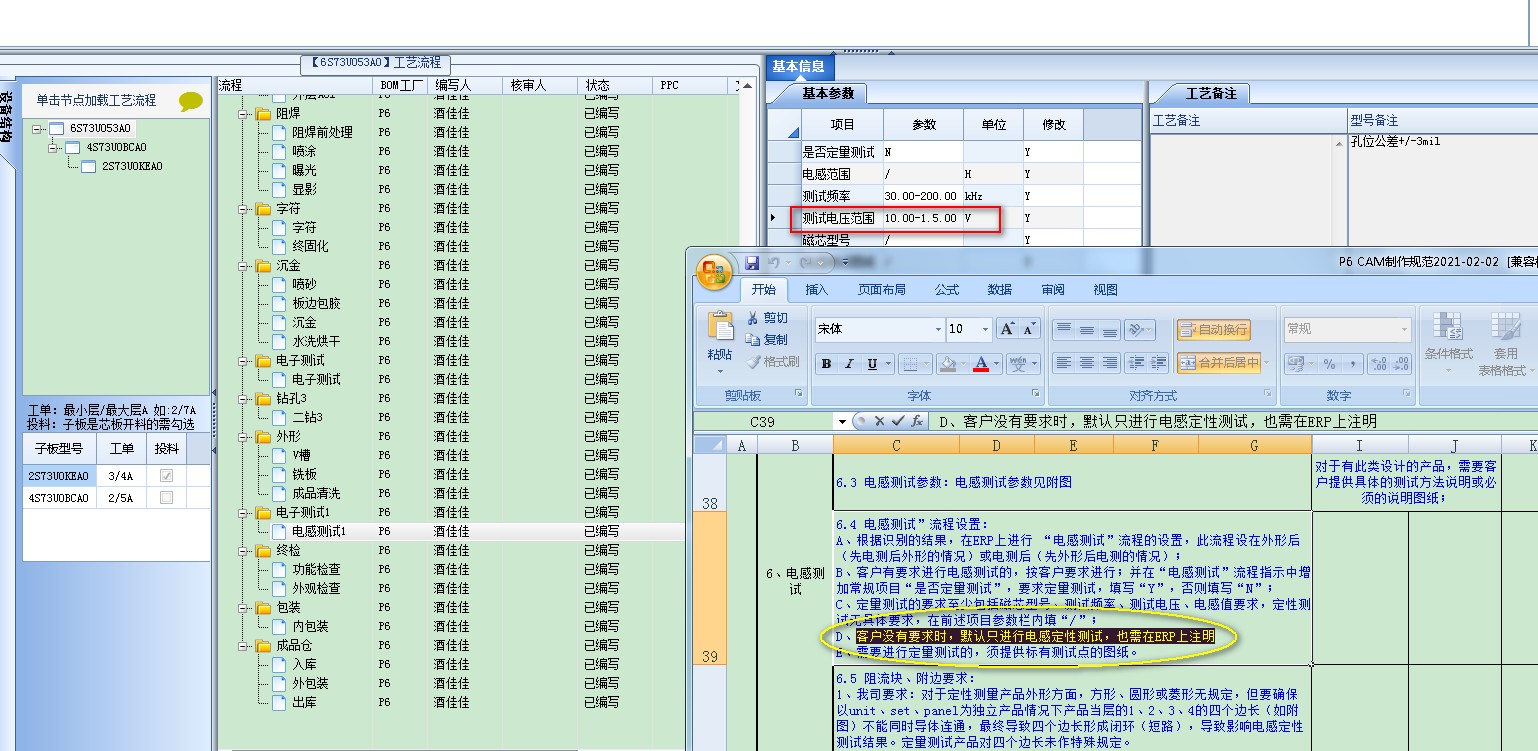
Task: Click the 测试电压范围 parameter value cell
Action: tap(922, 218)
